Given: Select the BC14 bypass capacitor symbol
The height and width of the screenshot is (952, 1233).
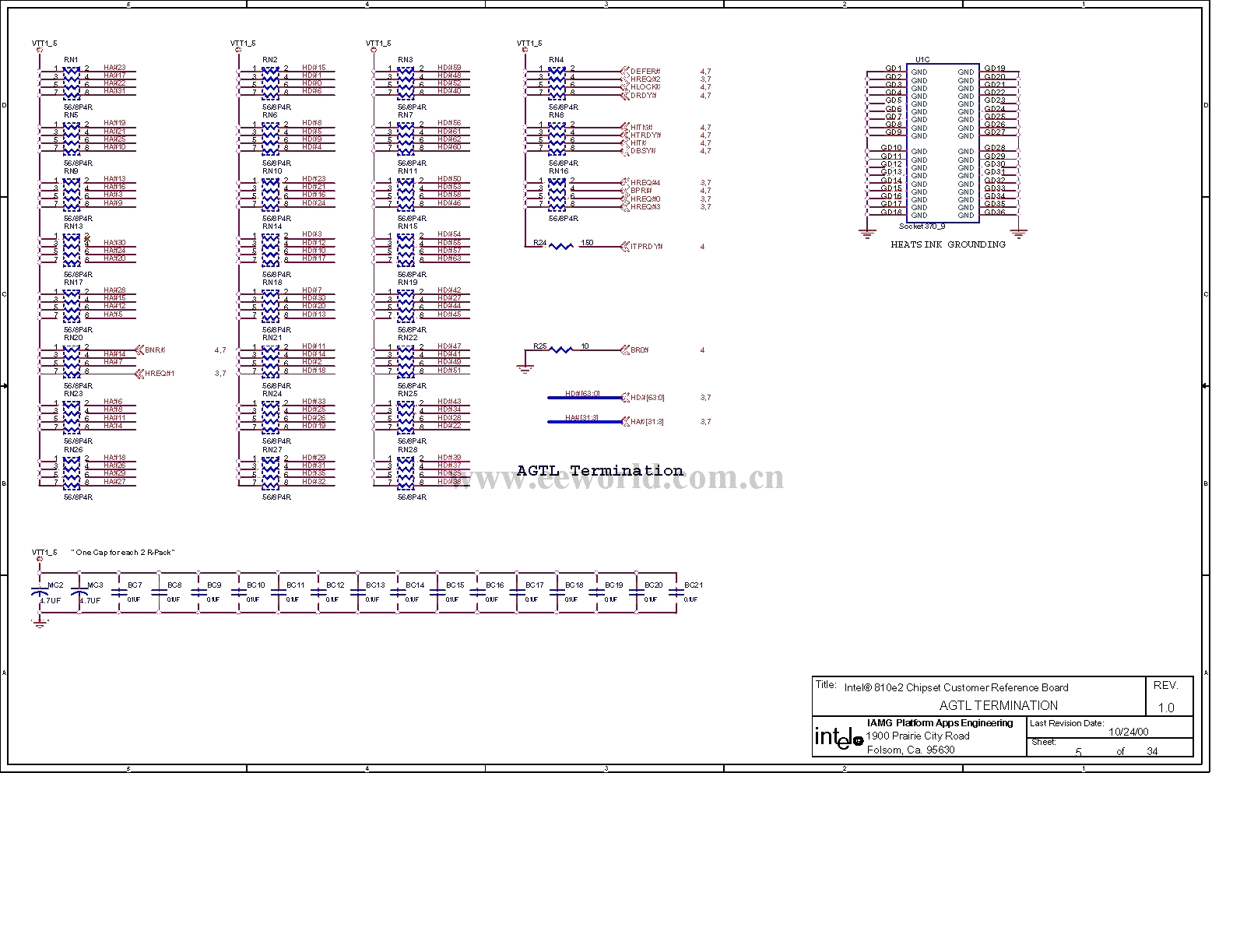Looking at the screenshot, I should point(398,592).
